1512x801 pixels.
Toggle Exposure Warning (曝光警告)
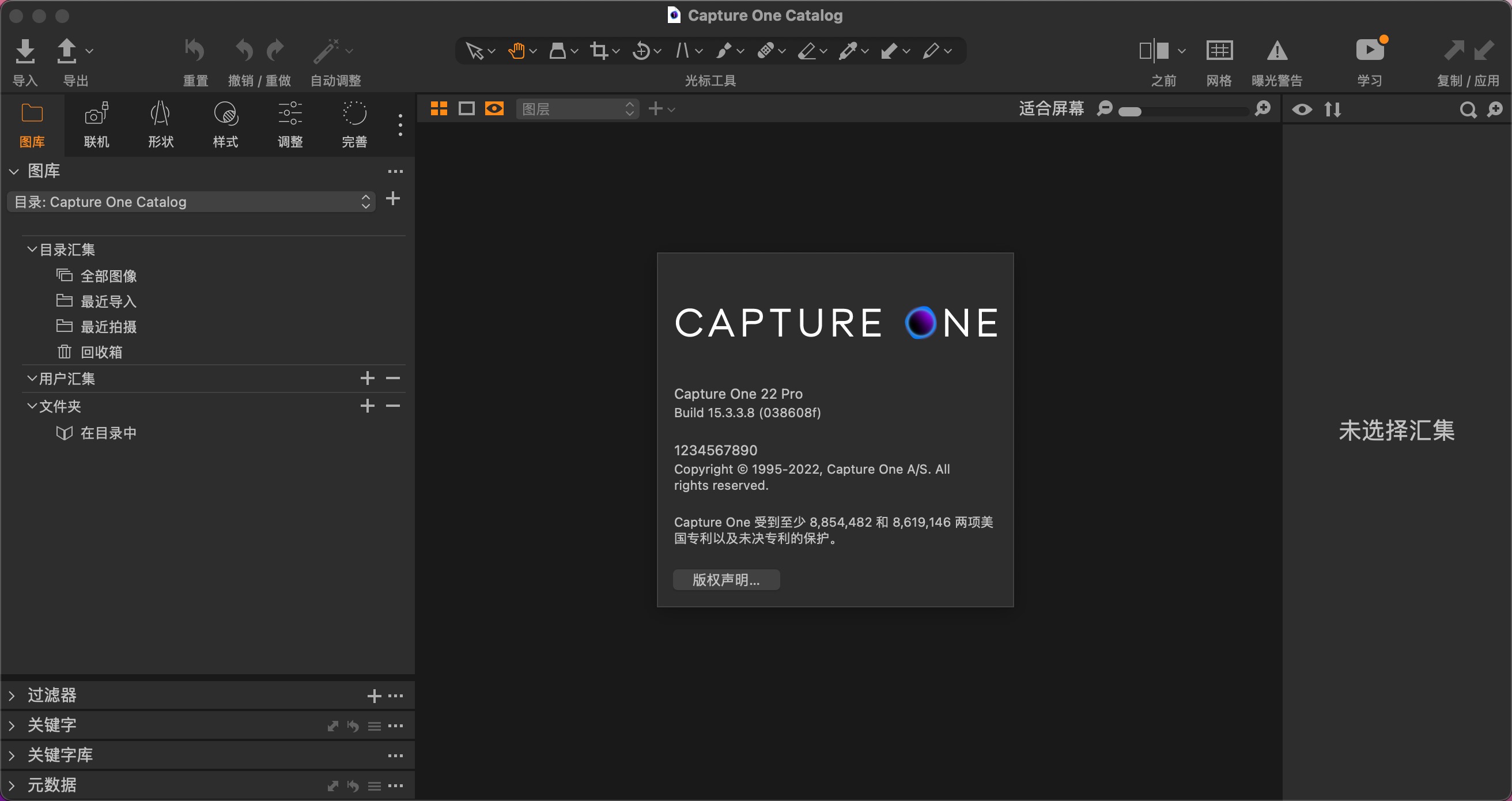[x=1277, y=51]
